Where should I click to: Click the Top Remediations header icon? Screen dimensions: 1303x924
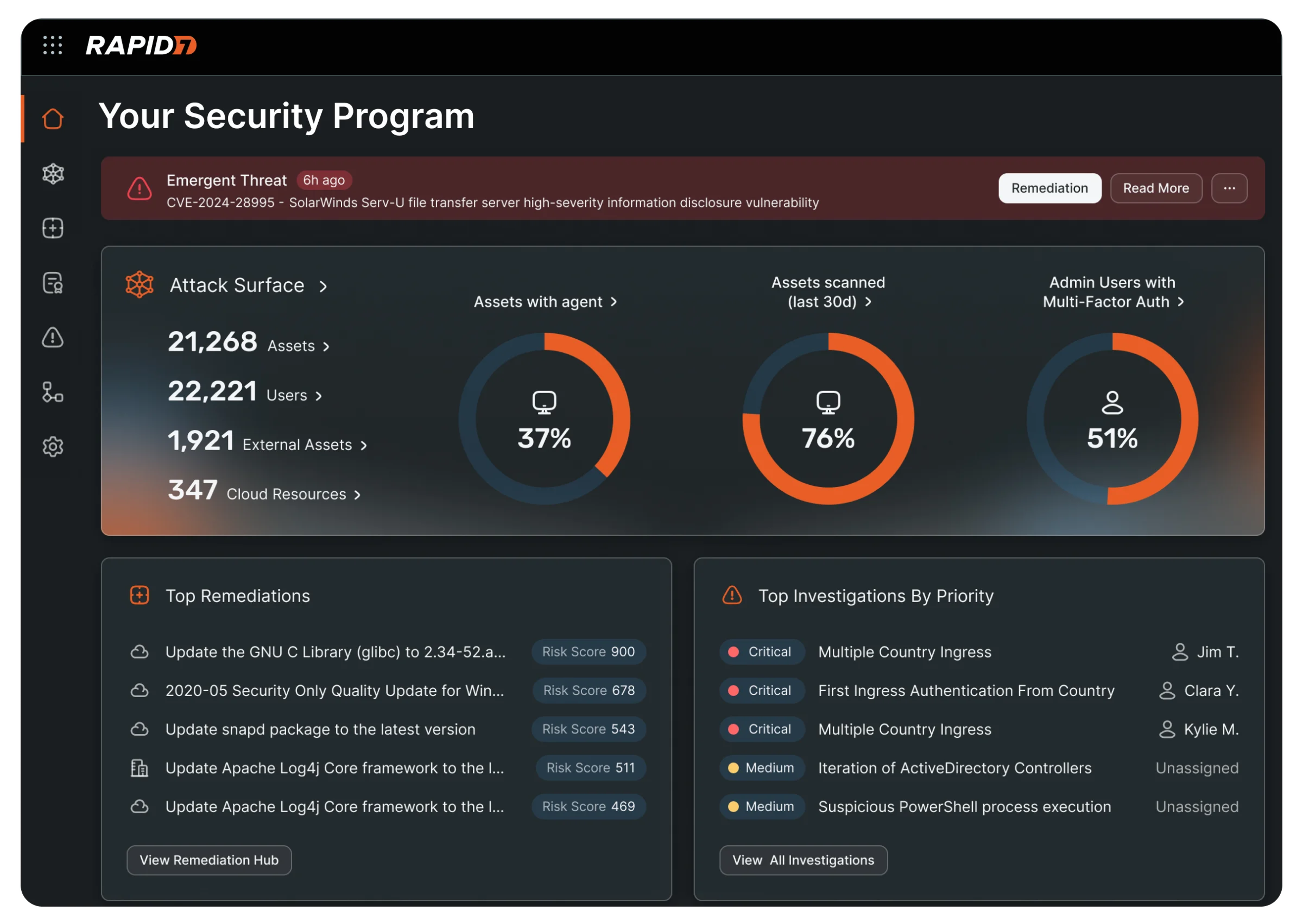pyautogui.click(x=139, y=595)
